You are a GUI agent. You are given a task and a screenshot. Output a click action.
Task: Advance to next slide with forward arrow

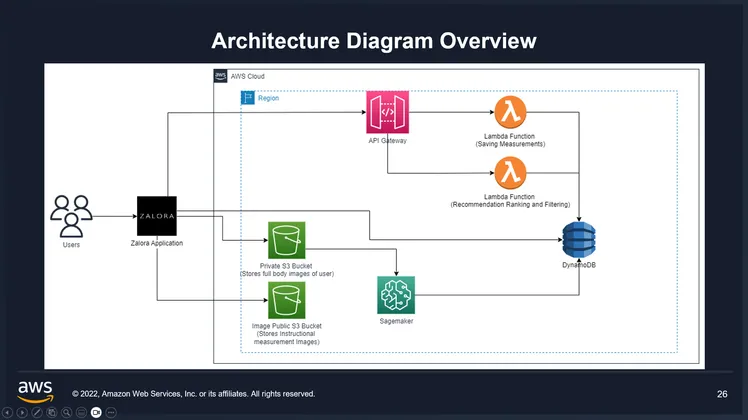point(22,412)
